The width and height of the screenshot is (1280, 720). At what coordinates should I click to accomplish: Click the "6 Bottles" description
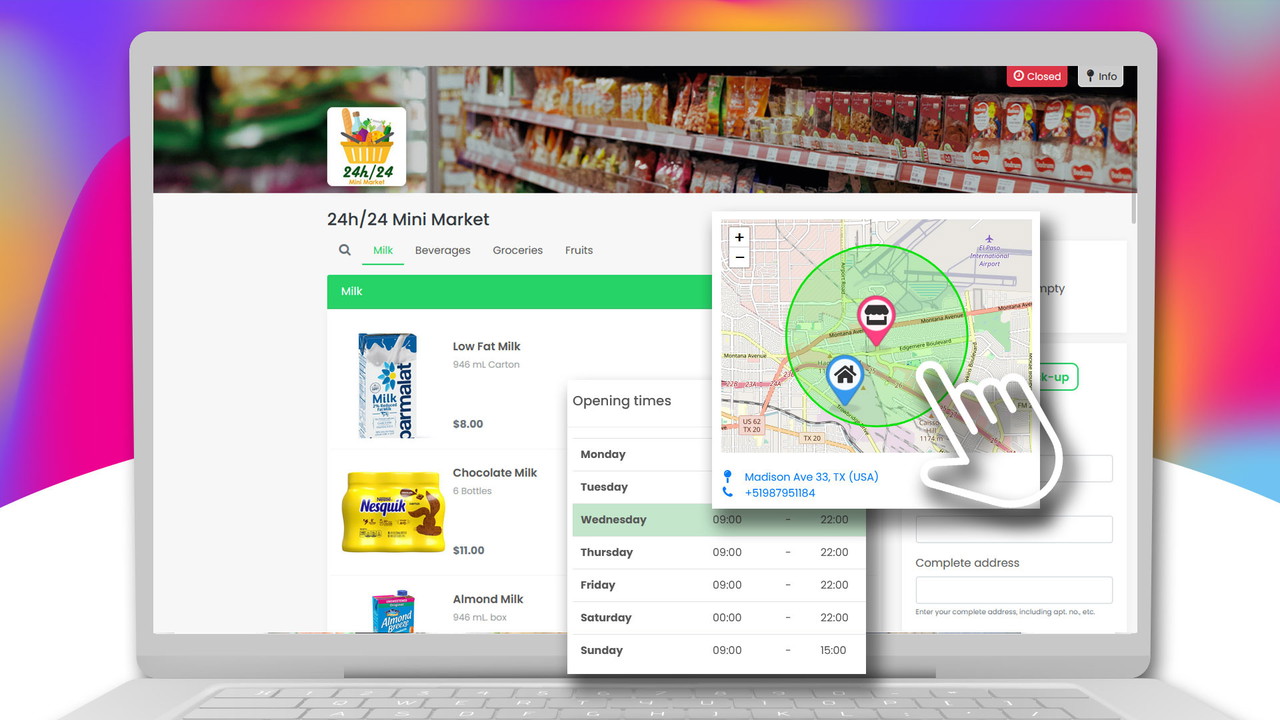472,491
